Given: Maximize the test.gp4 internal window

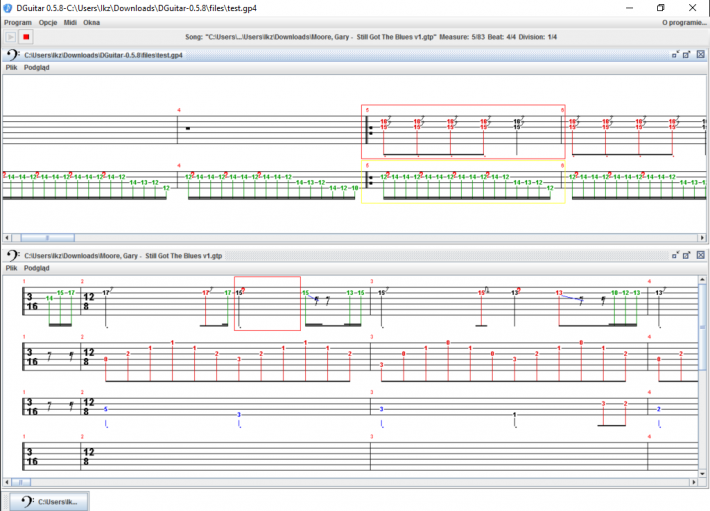Looking at the screenshot, I should click(x=686, y=55).
